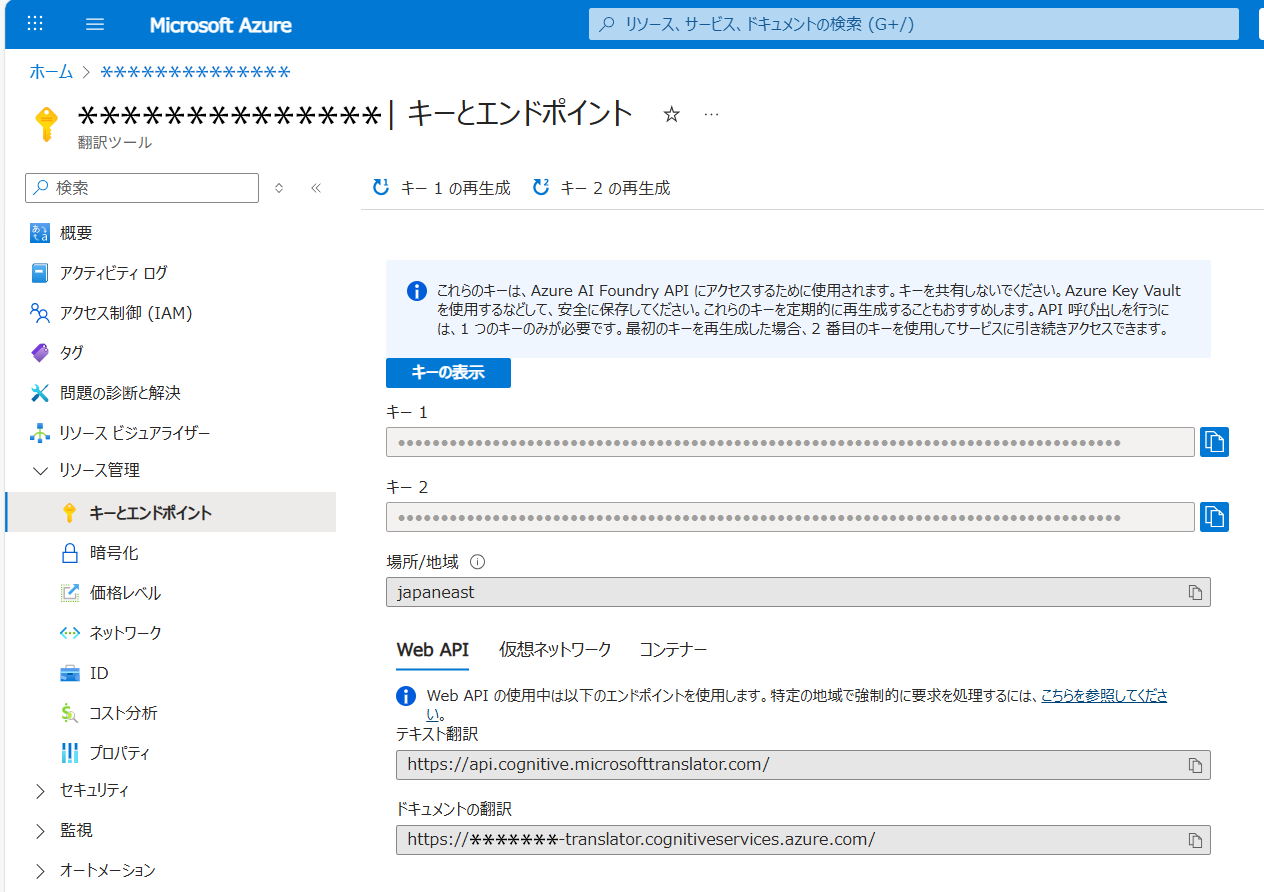This screenshot has width=1264, height=892.
Task: Copy the text translation endpoint URL
Action: (x=1195, y=765)
